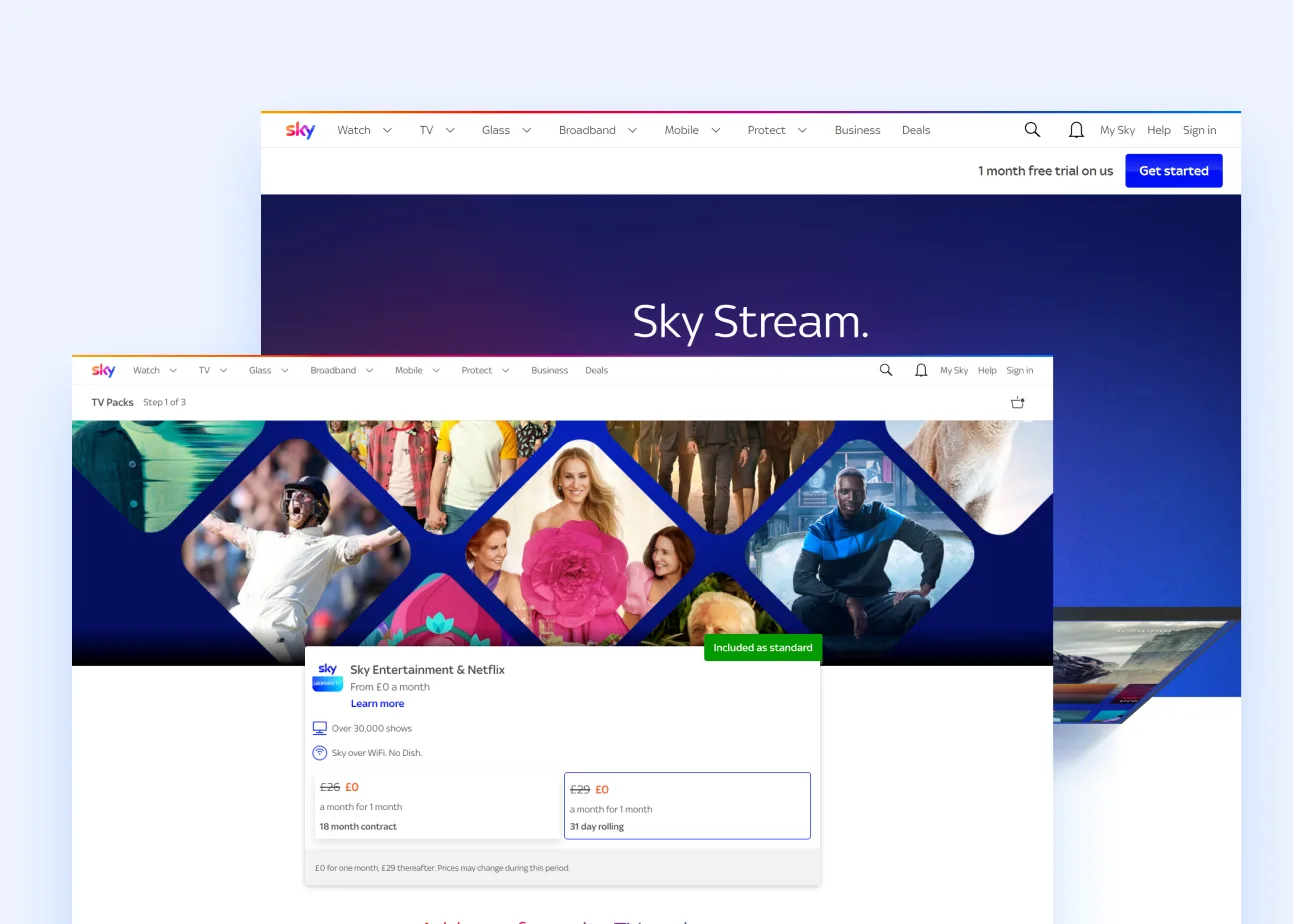Click the Included as standard badge
The height and width of the screenshot is (924, 1293).
click(x=763, y=647)
